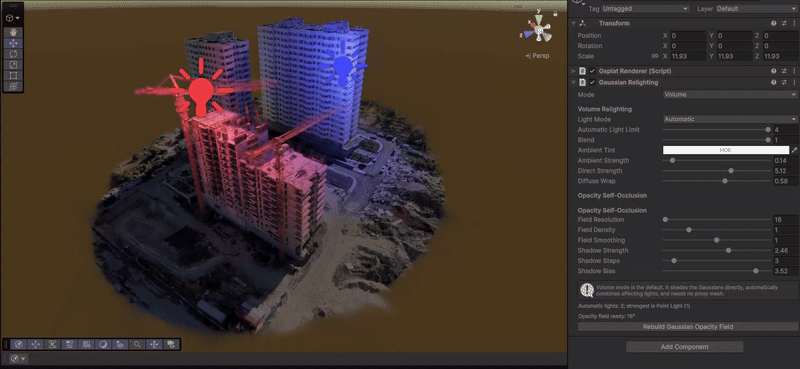Collapse the Transform component
The height and width of the screenshot is (369, 800).
pos(573,23)
